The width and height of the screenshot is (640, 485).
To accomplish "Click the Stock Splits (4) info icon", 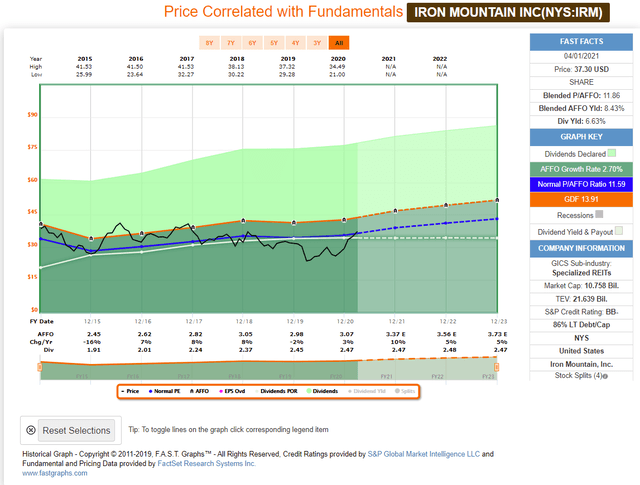I will 605,376.
